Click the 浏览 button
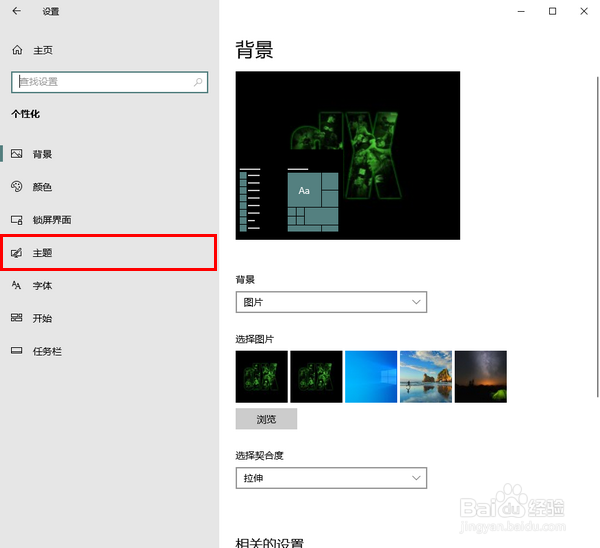Viewport: 600px width, 548px height. coord(266,419)
